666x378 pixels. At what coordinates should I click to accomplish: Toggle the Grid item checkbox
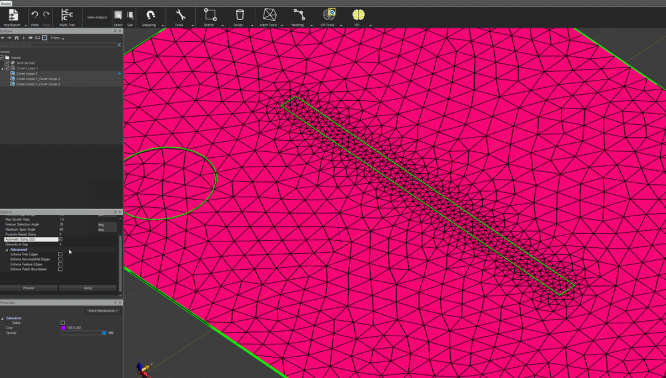click(x=7, y=63)
